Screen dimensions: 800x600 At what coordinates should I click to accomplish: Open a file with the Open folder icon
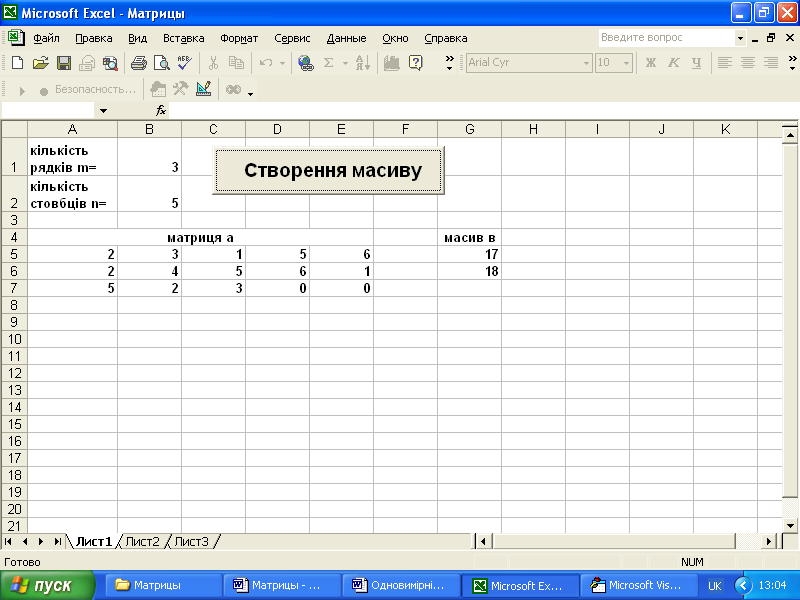point(40,63)
